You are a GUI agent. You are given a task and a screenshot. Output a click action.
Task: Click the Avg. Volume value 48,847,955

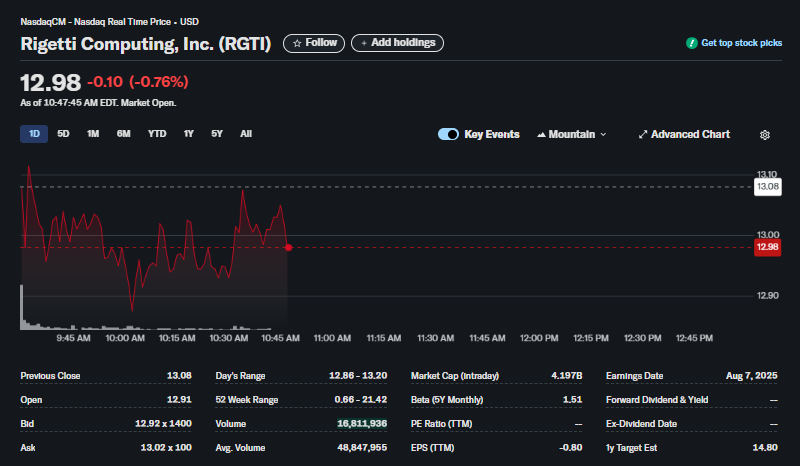362,448
